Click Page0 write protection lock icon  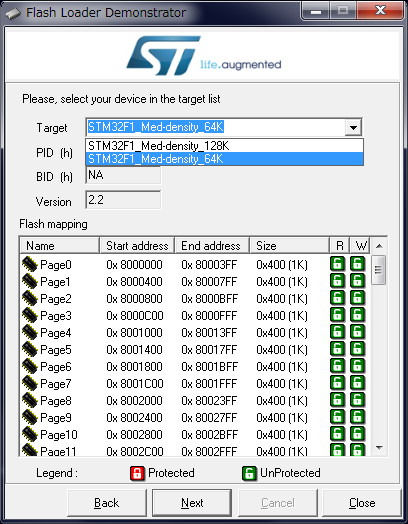click(x=357, y=264)
